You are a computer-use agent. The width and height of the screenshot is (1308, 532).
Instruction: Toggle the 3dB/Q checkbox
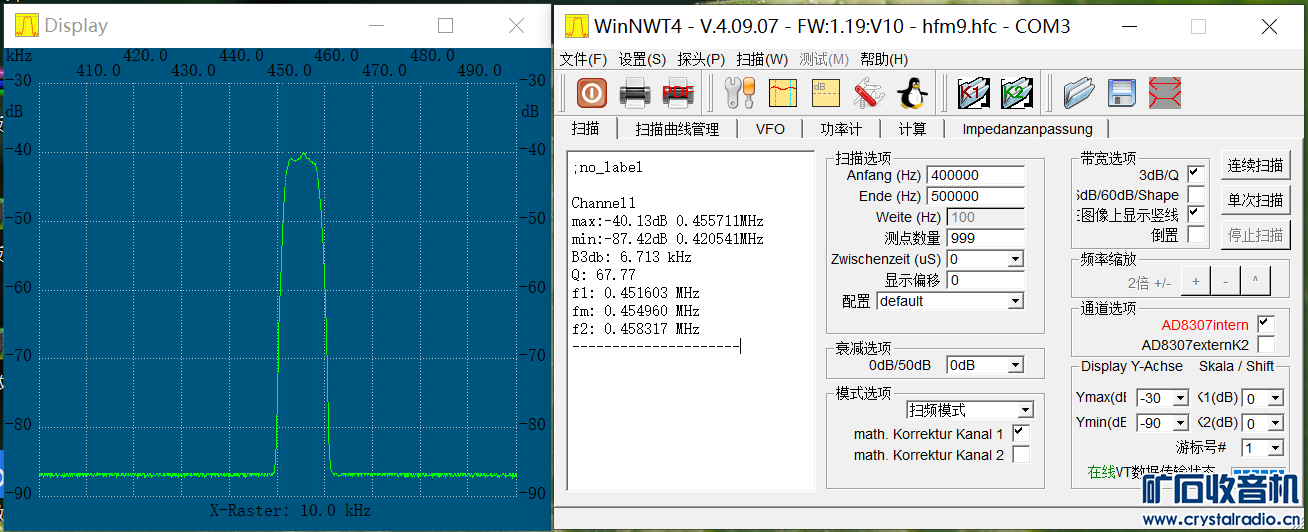[x=1195, y=174]
